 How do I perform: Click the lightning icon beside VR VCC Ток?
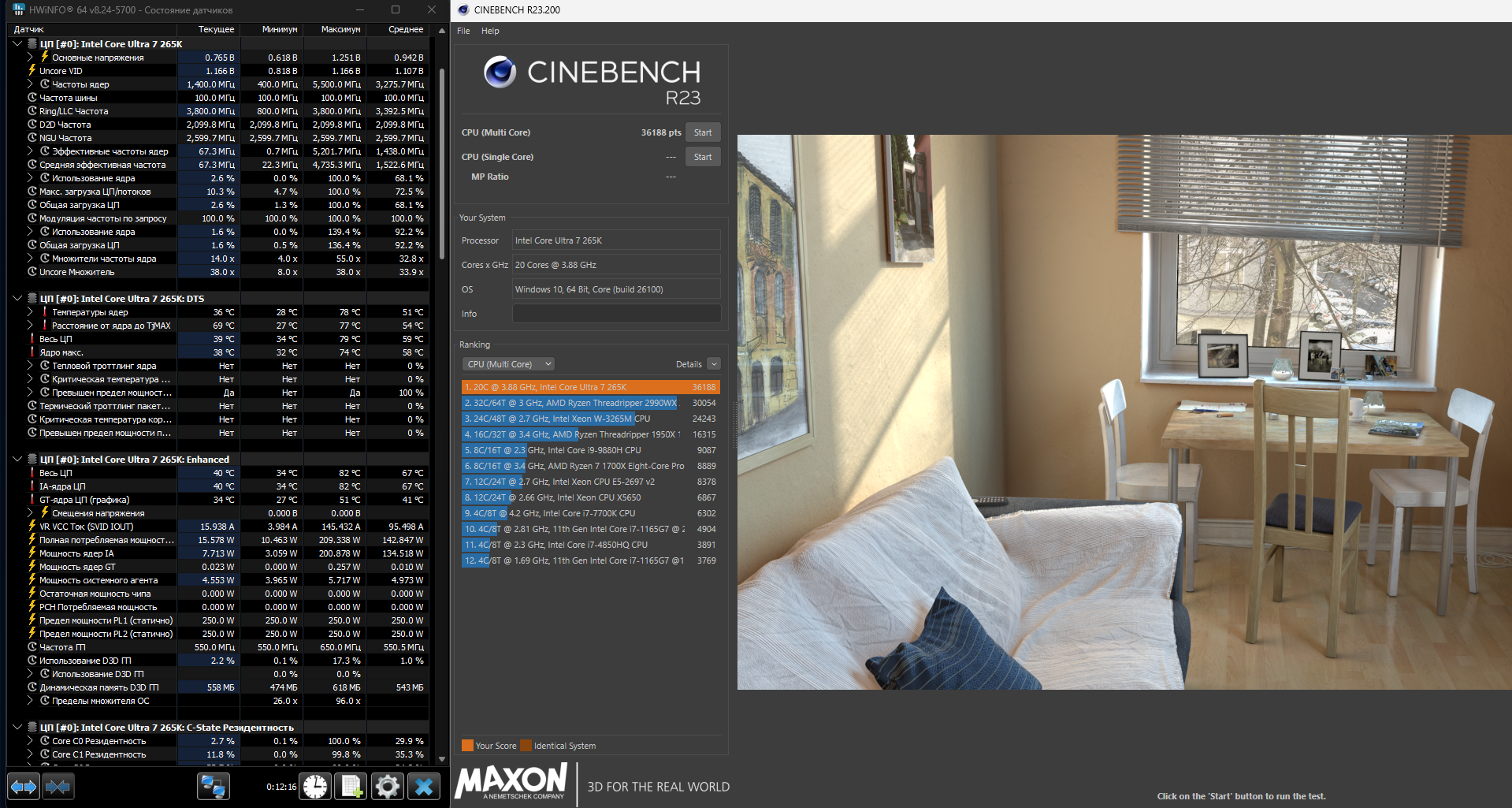pos(32,526)
